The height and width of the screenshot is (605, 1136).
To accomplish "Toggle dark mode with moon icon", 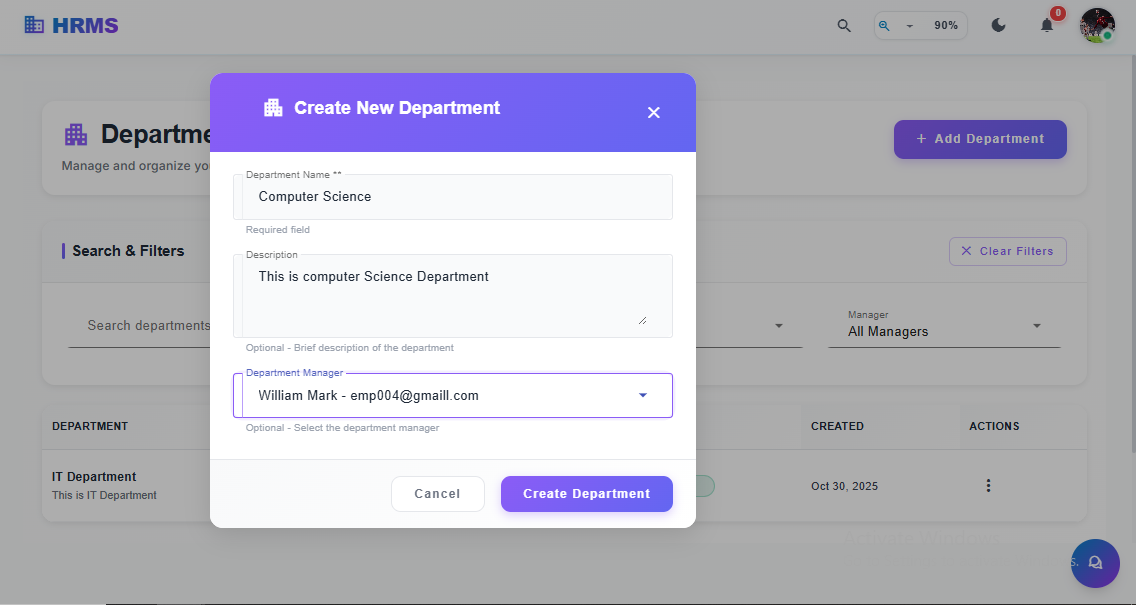I will point(998,25).
